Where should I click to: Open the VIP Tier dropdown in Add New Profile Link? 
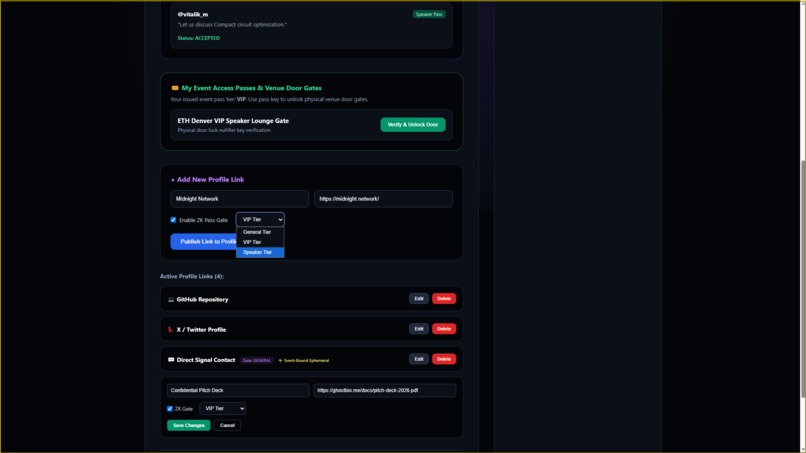click(x=260, y=220)
